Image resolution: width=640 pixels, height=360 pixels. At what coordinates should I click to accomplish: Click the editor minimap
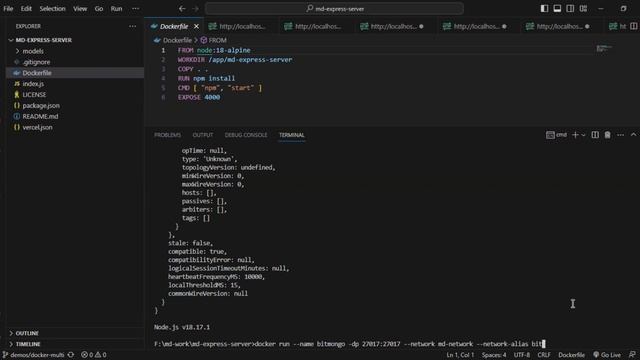click(x=604, y=49)
